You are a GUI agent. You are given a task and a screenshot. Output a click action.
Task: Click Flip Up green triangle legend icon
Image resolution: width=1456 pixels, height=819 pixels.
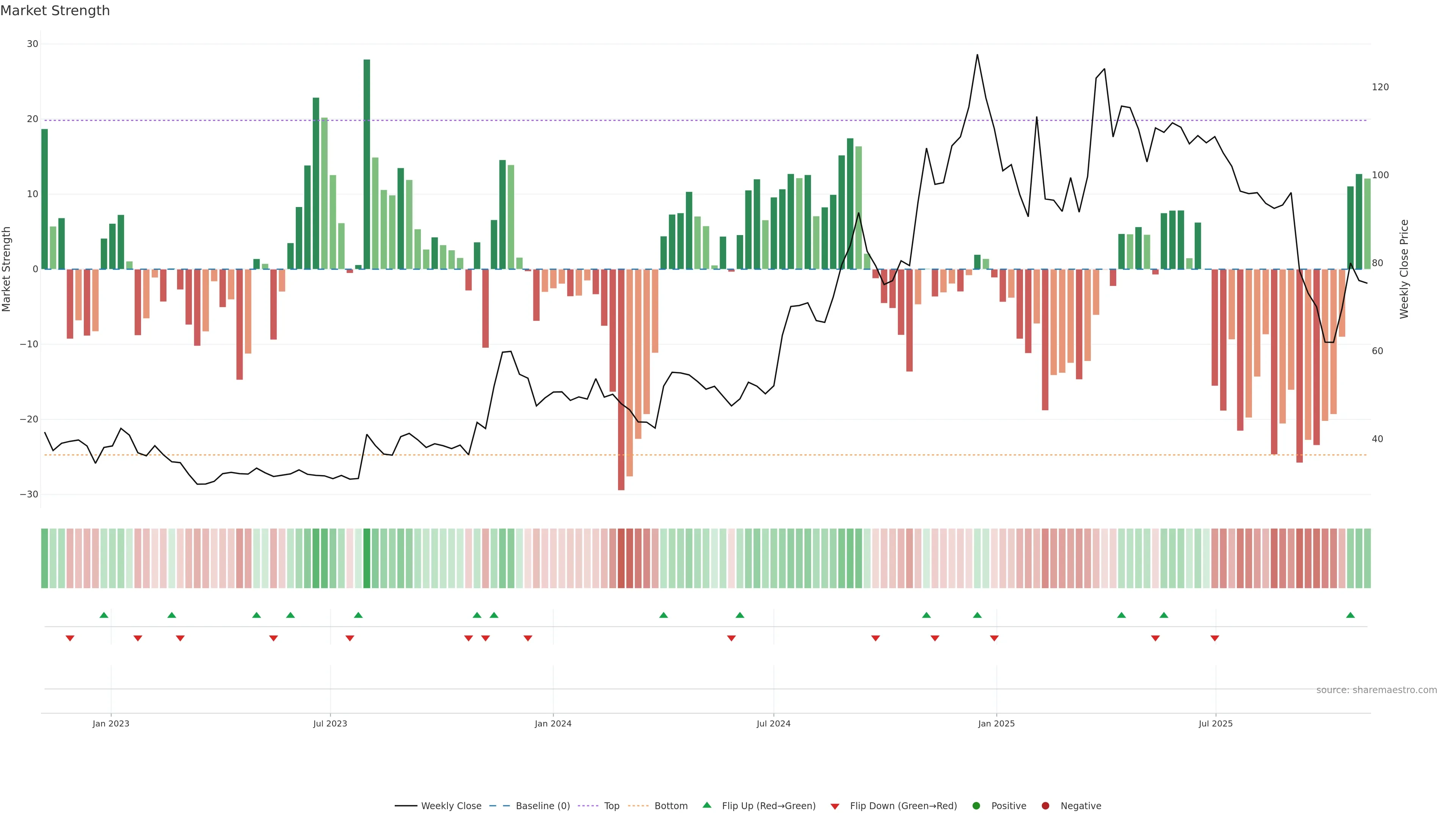tap(706, 805)
